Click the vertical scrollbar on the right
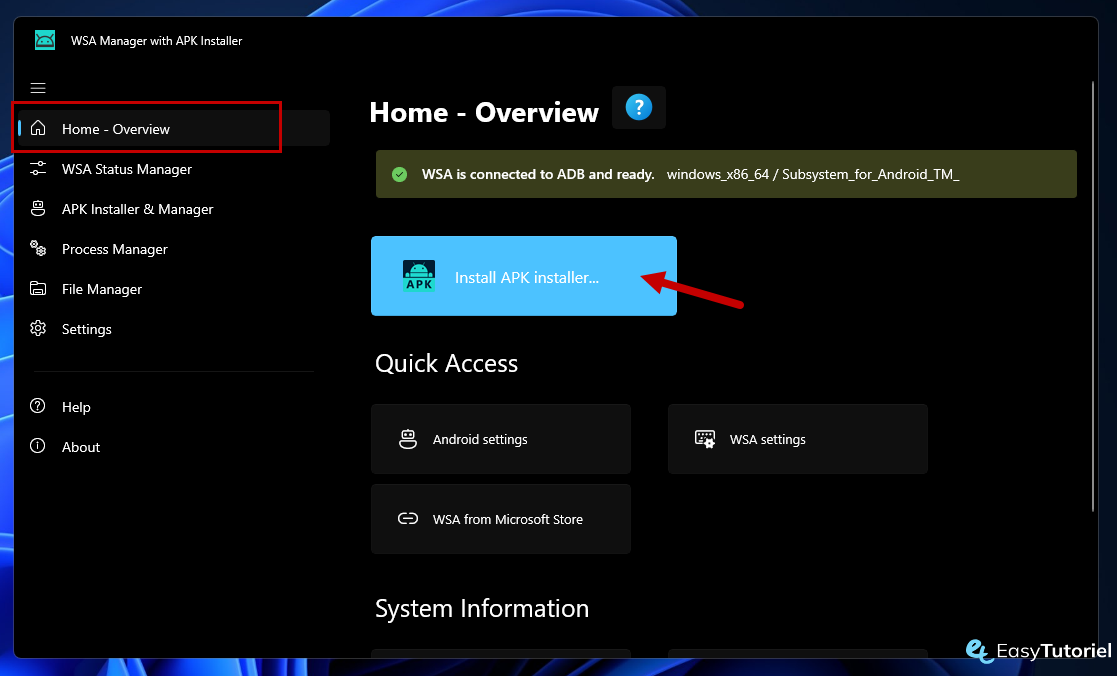Screen dimensions: 1117x676 [x=1093, y=296]
